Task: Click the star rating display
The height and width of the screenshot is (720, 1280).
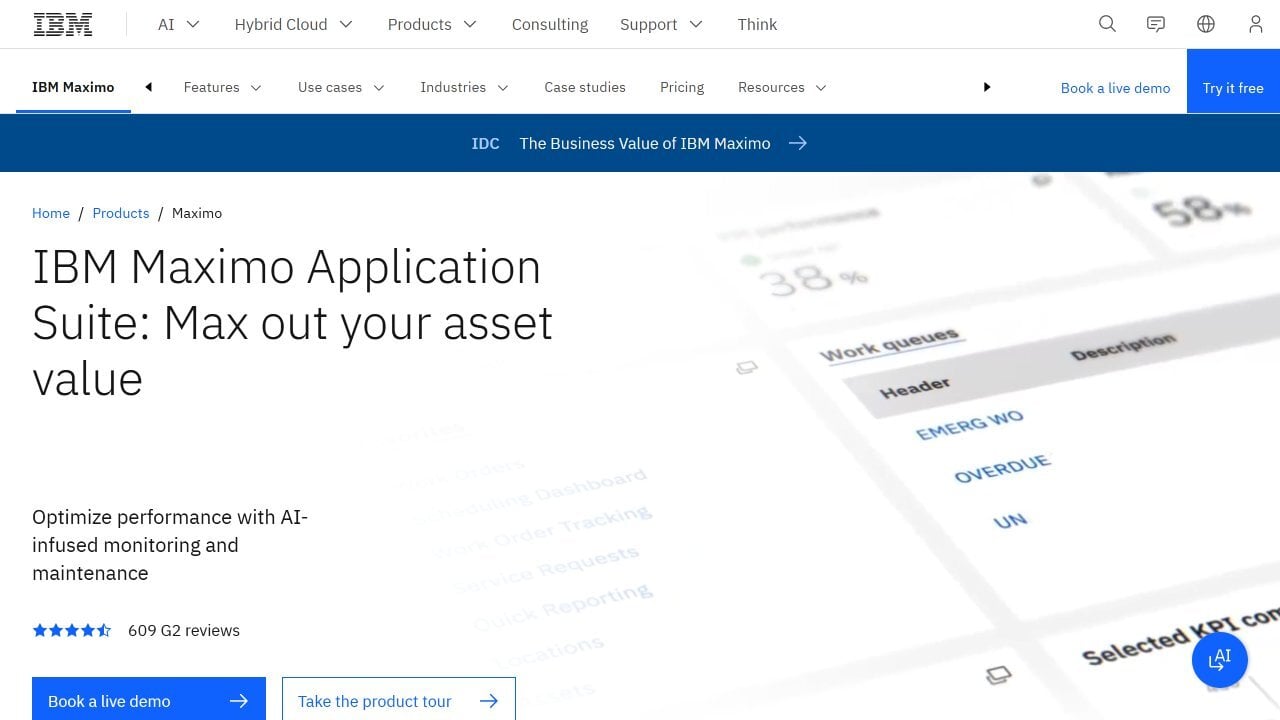Action: click(71, 630)
